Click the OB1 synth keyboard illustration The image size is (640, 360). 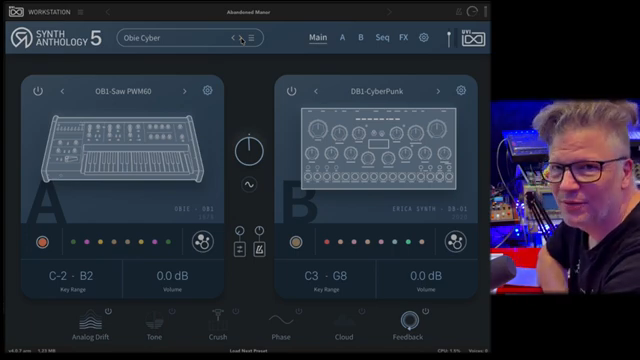[122, 149]
